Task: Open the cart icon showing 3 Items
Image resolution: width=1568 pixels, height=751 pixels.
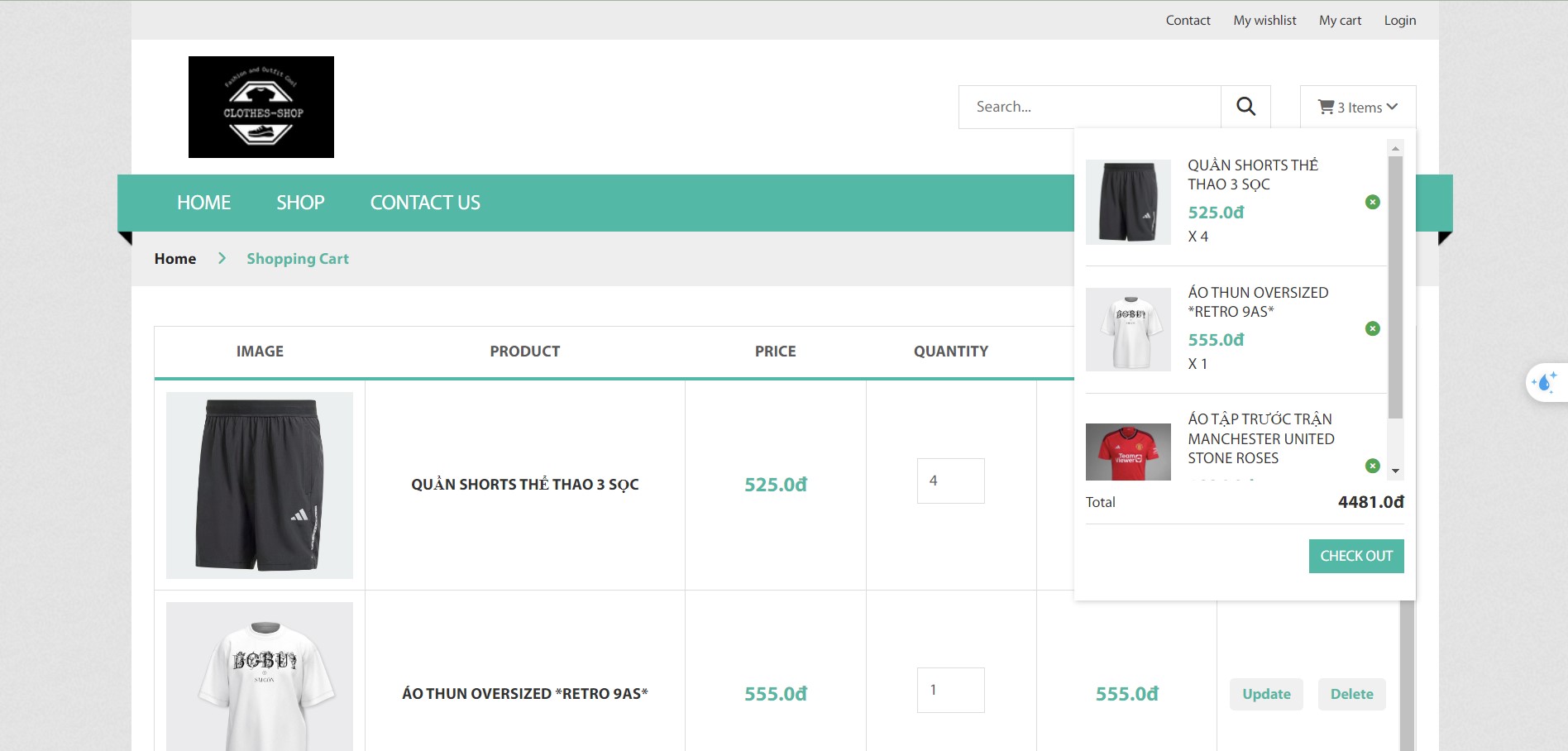Action: [1358, 108]
